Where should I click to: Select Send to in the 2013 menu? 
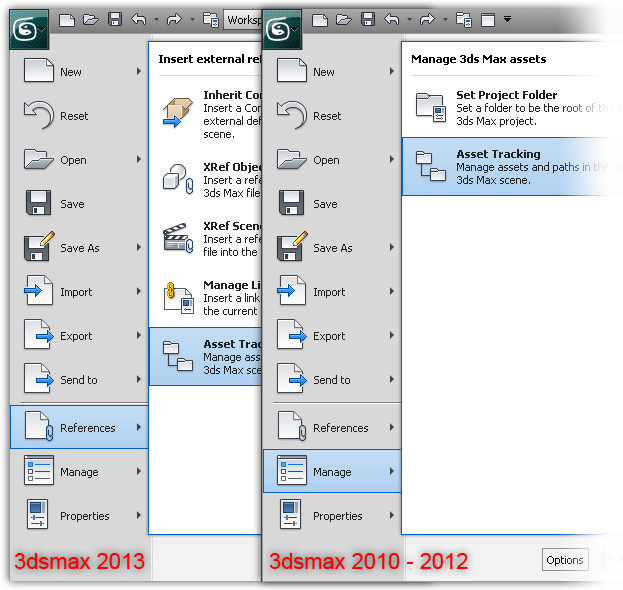click(x=79, y=380)
